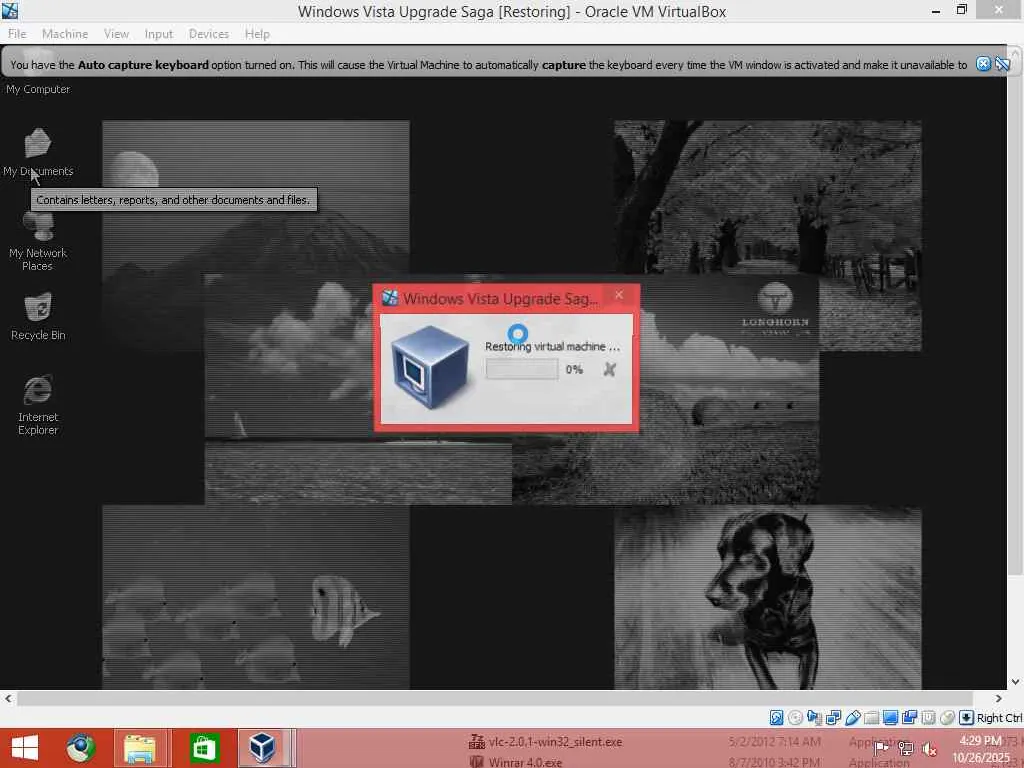Click the restore progress bar
Viewport: 1024px width, 768px height.
(522, 370)
